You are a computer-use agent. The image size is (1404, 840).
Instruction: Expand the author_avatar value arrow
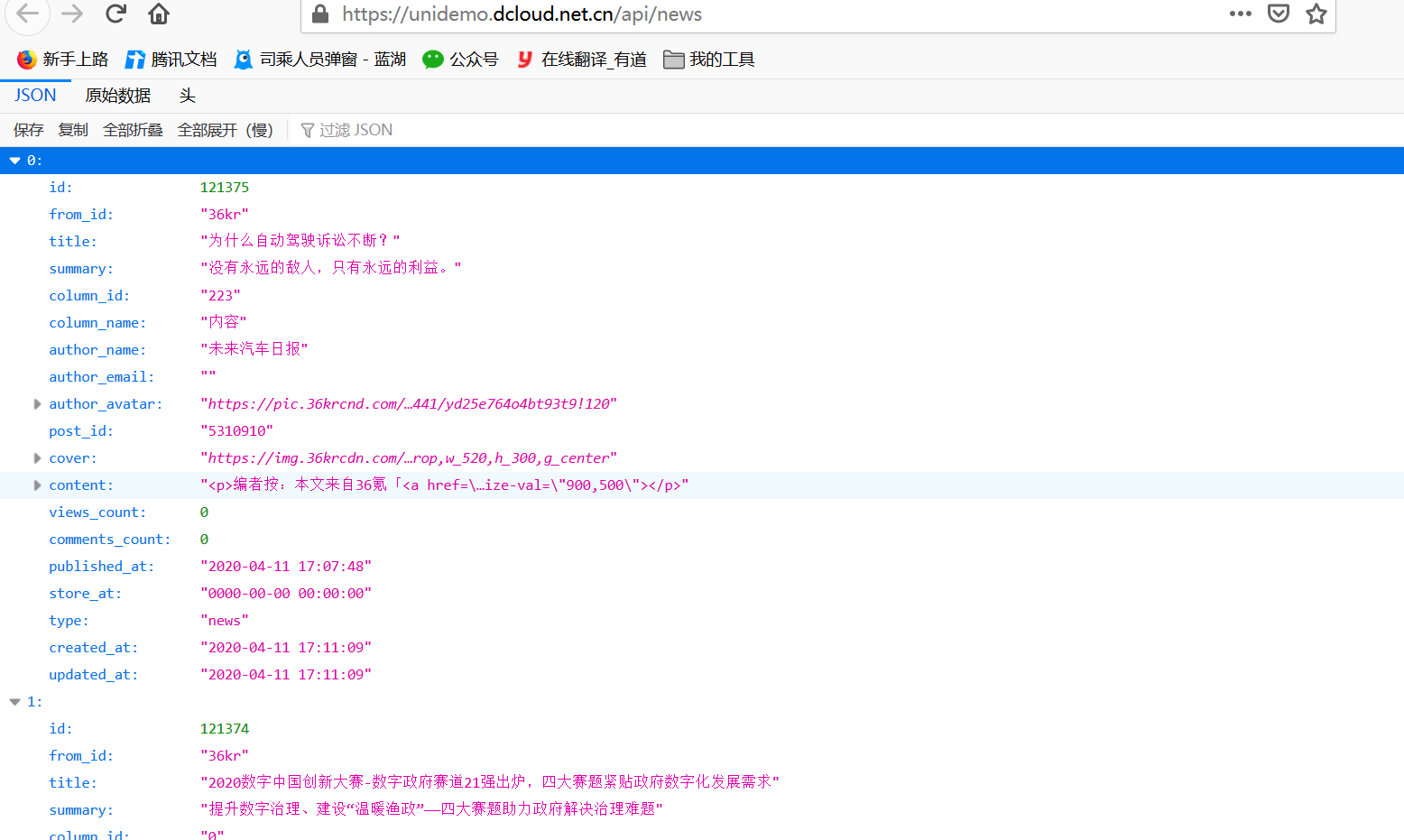tap(37, 403)
